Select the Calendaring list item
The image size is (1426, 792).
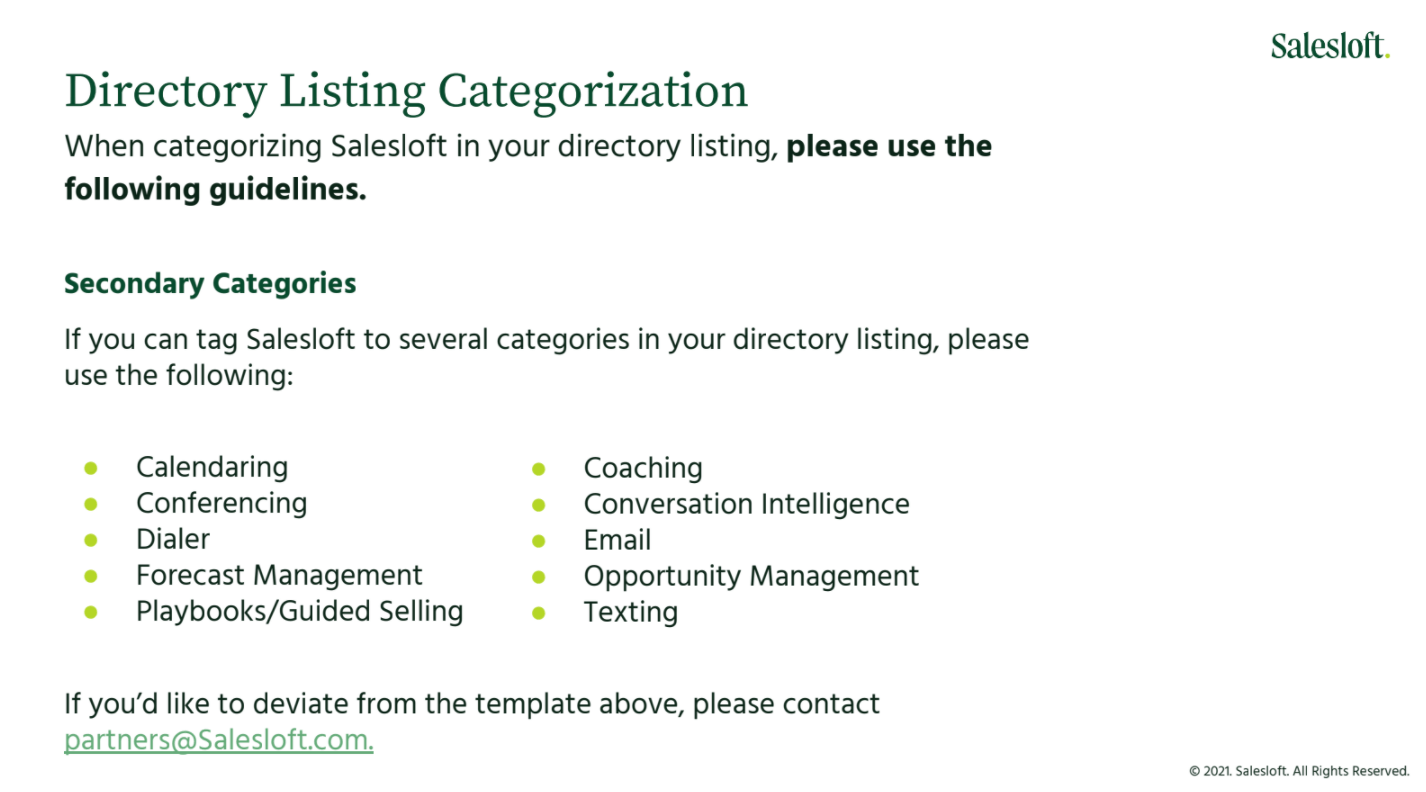coord(212,467)
